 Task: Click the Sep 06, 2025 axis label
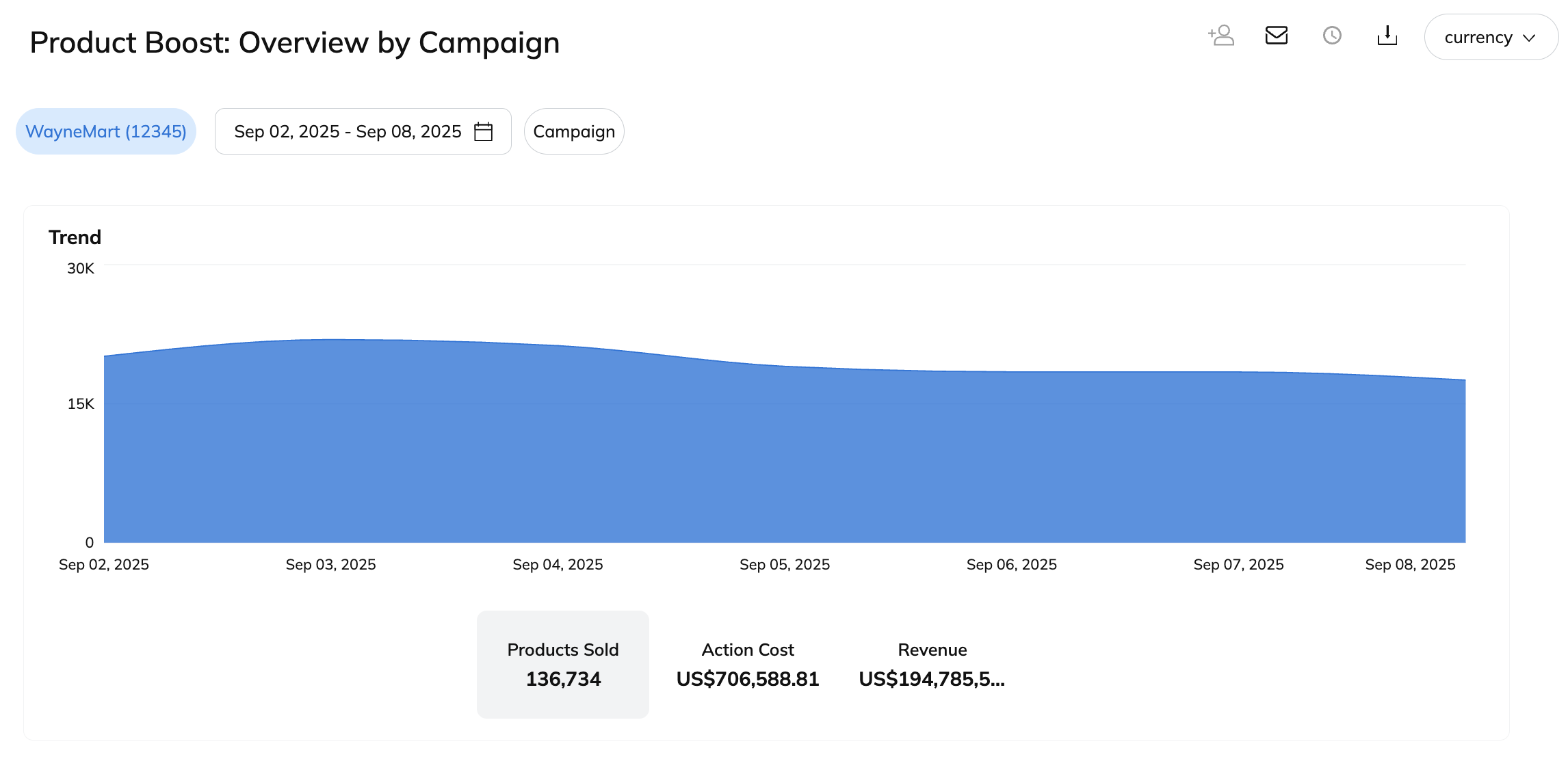pos(1012,564)
